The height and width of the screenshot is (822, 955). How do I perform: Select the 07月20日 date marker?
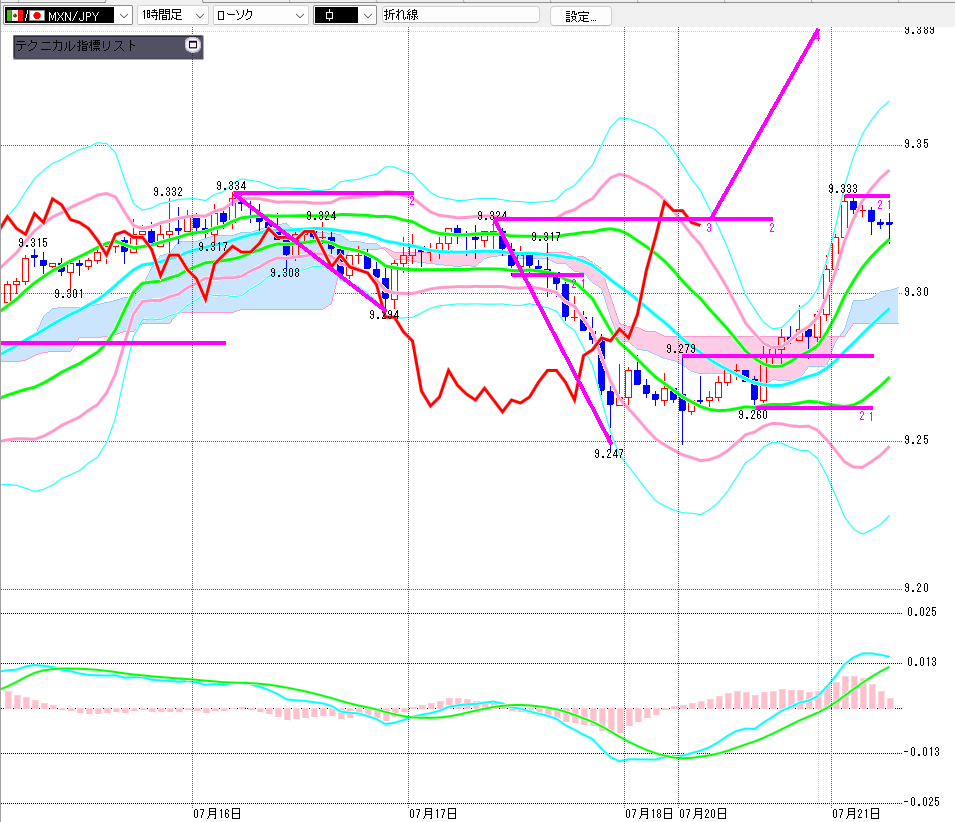click(703, 813)
